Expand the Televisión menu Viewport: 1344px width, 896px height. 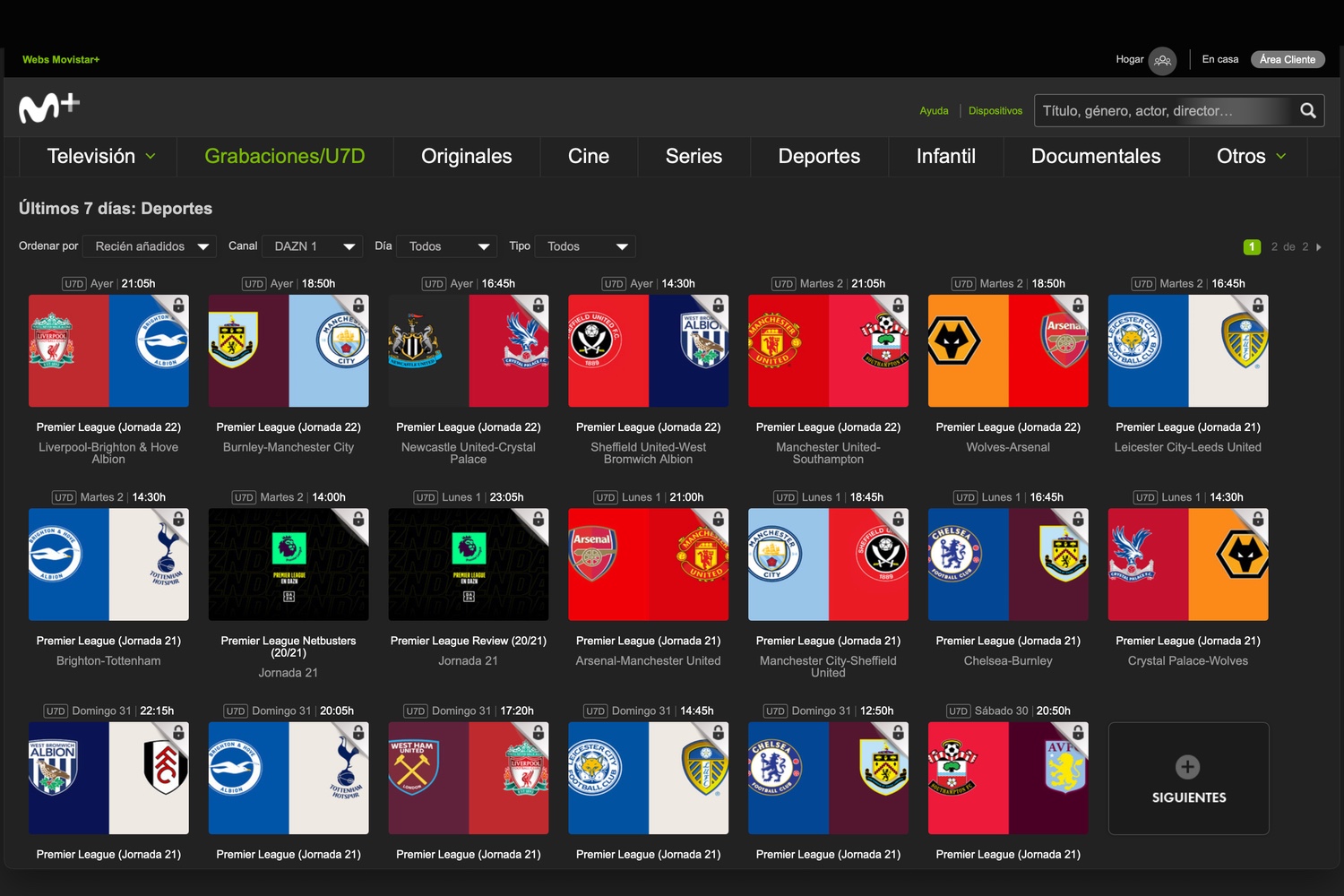pos(100,156)
